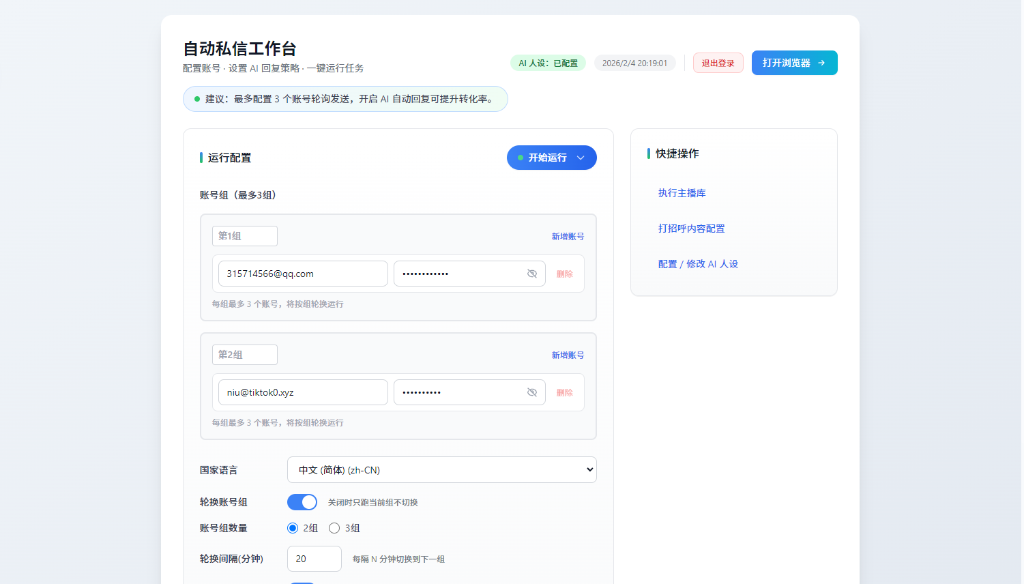Expand the 开始运行 dropdown chevron
Viewport: 1024px width, 584px height.
coord(581,158)
